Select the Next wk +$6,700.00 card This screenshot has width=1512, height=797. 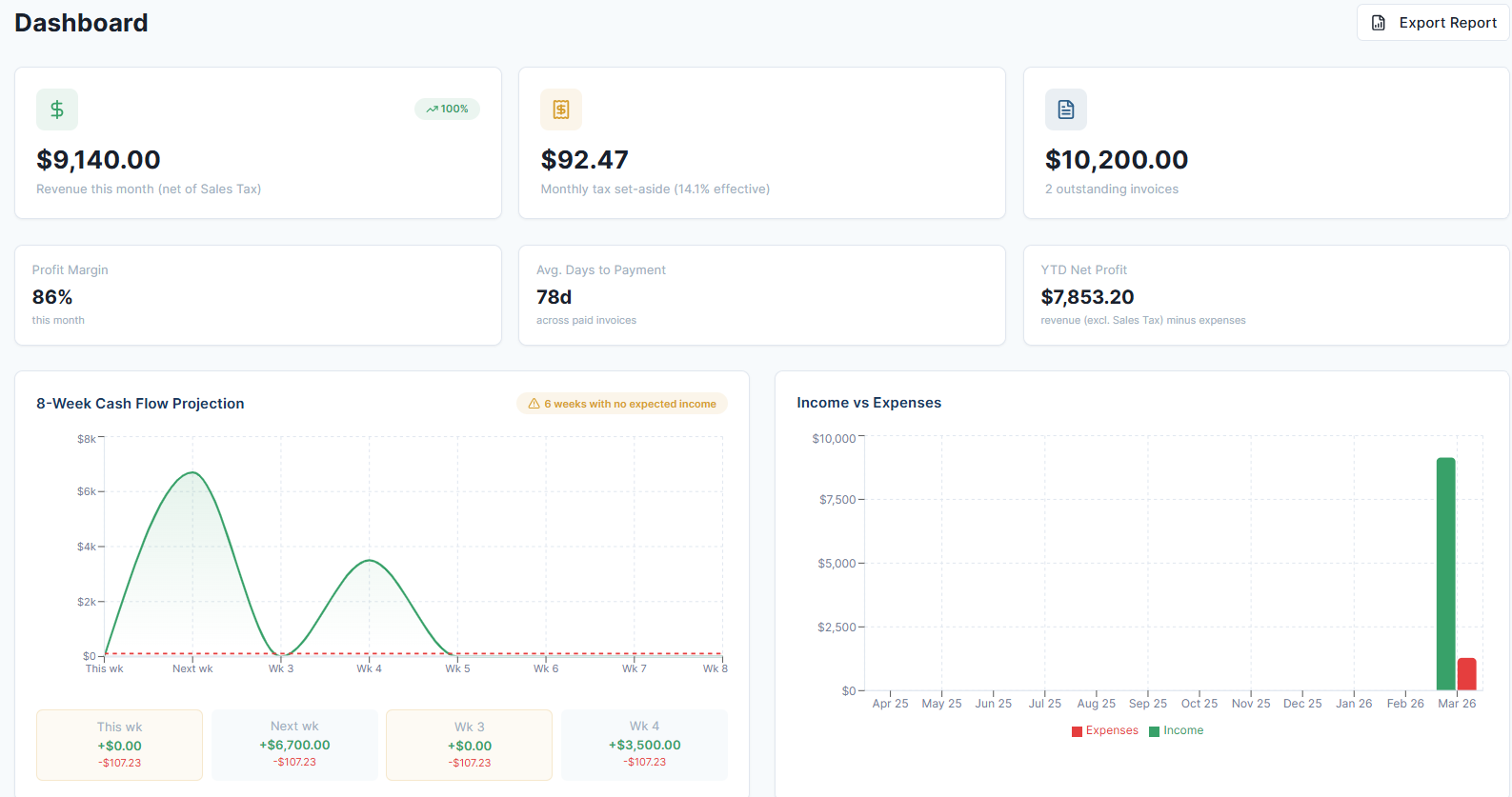point(294,745)
